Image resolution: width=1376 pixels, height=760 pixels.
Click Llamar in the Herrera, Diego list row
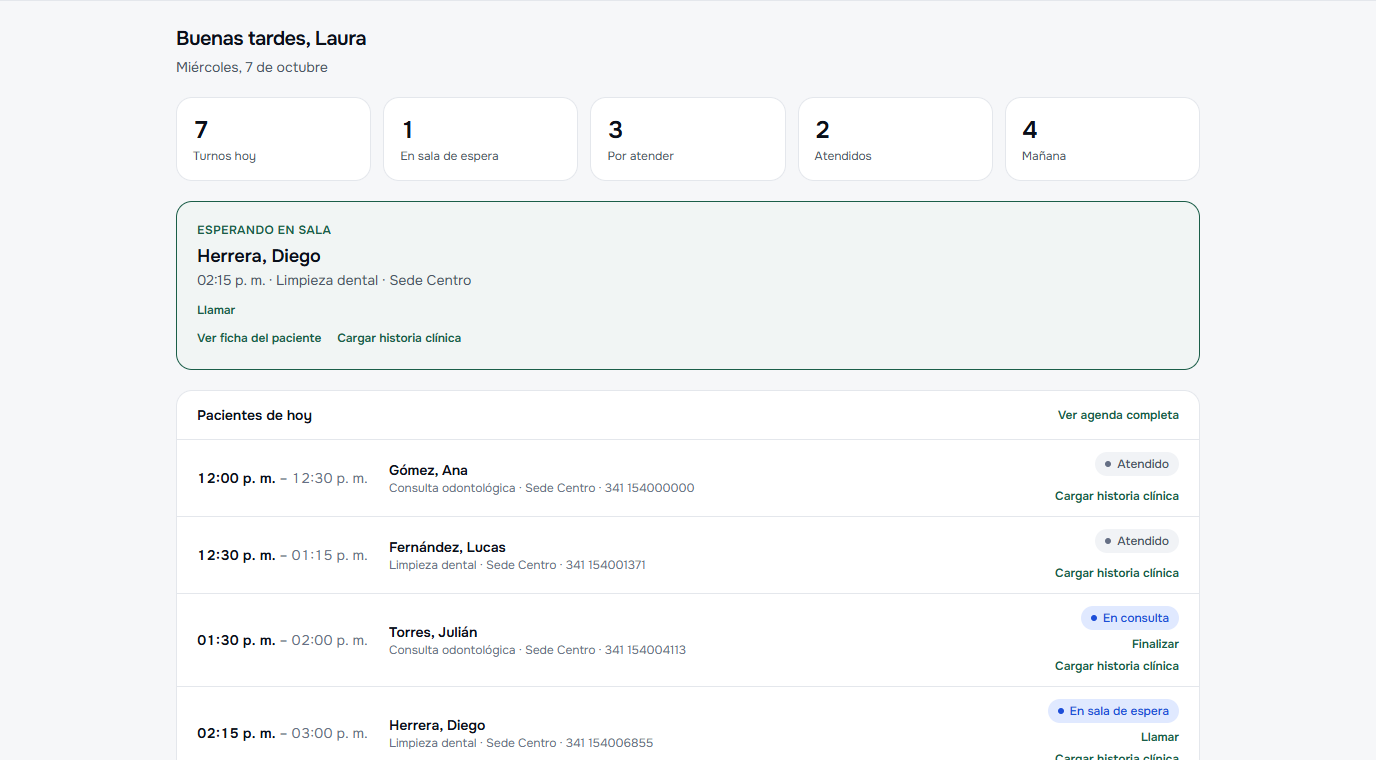point(1160,737)
